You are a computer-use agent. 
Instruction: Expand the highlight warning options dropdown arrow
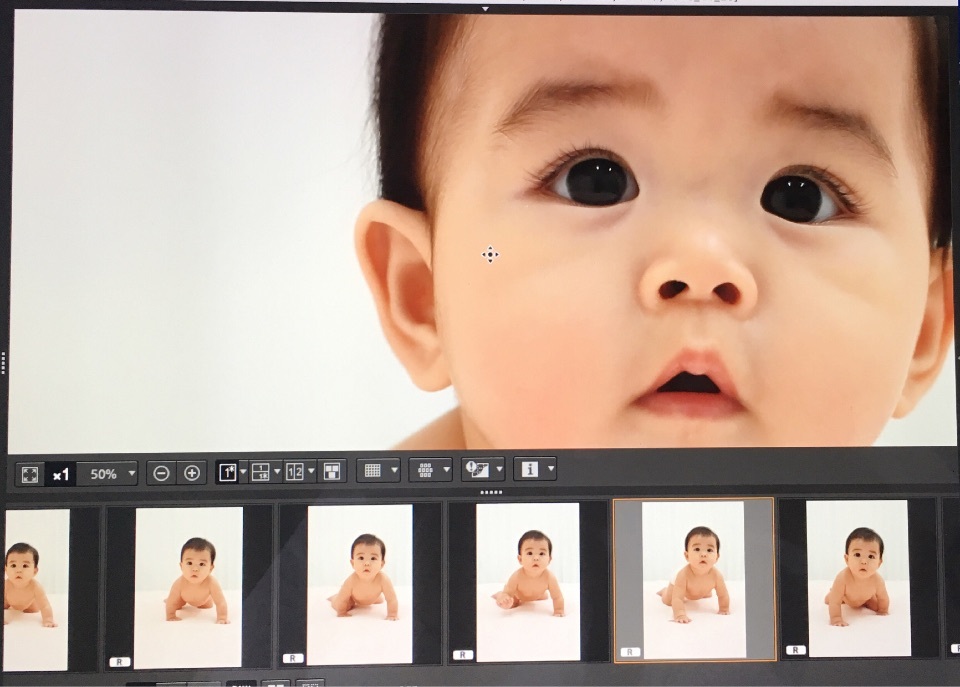pos(498,470)
